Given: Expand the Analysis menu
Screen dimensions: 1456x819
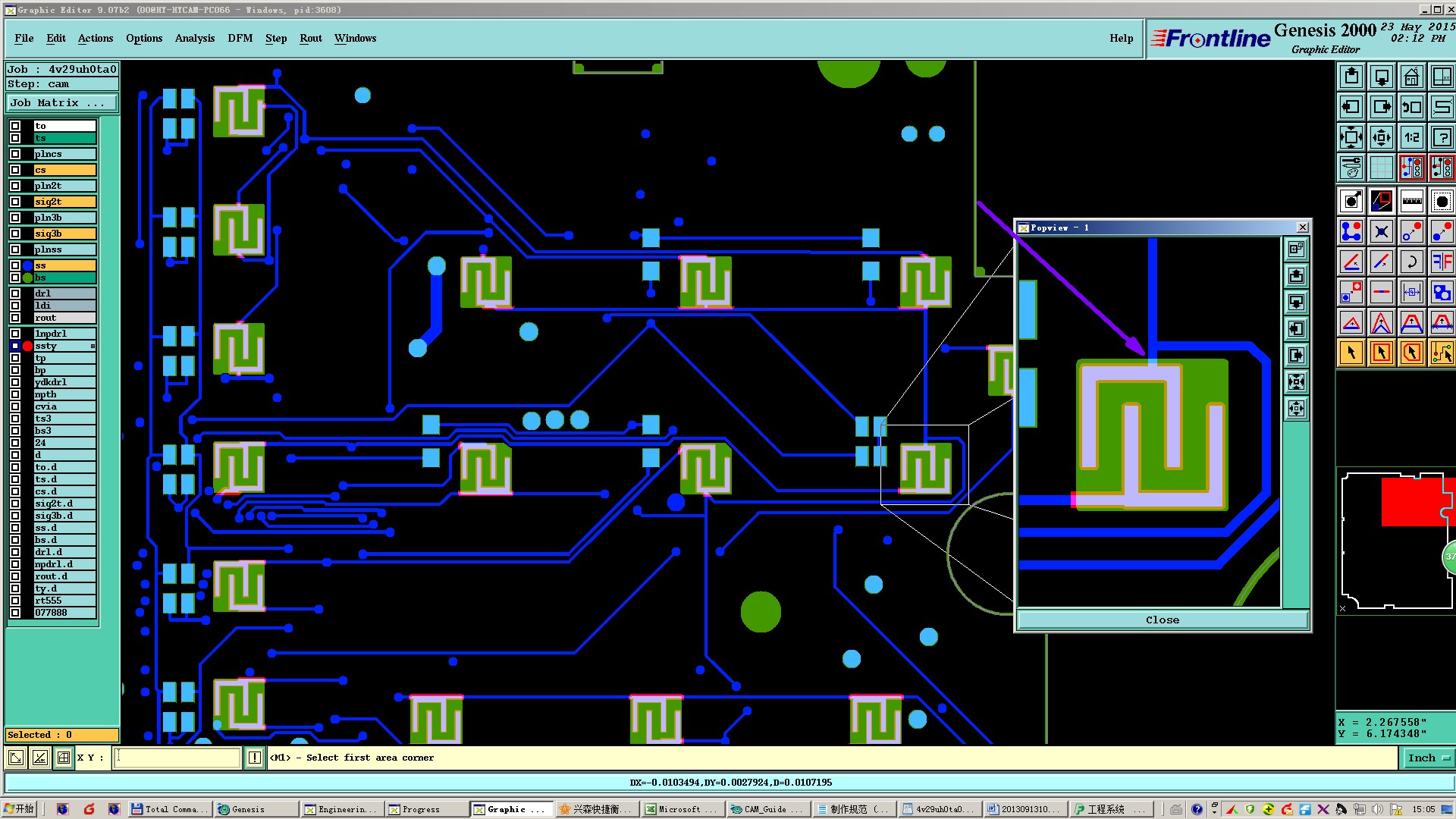Looking at the screenshot, I should [194, 38].
